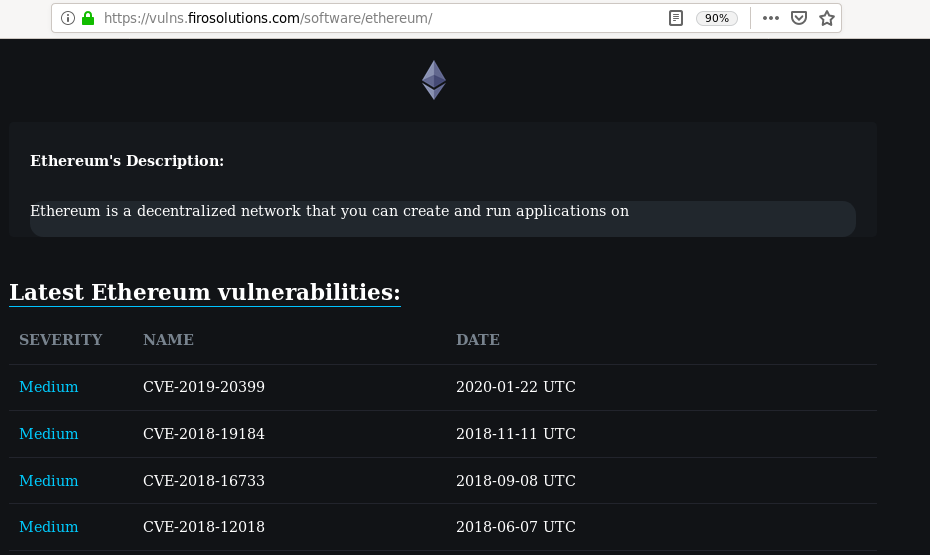Open the Medium severity link for CVE-2018-12018
930x555 pixels.
49,527
